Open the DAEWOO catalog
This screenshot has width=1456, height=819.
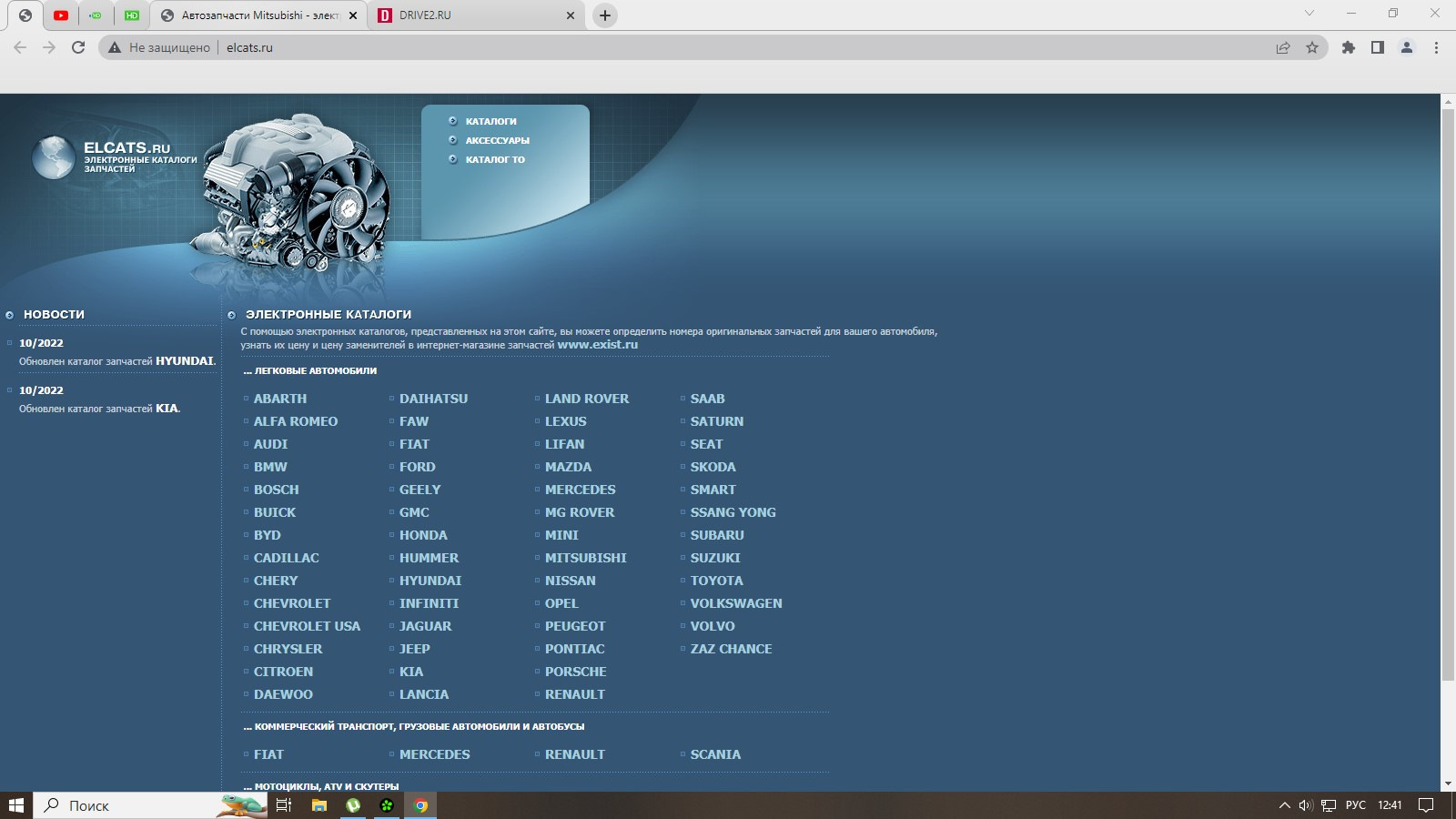tap(283, 694)
